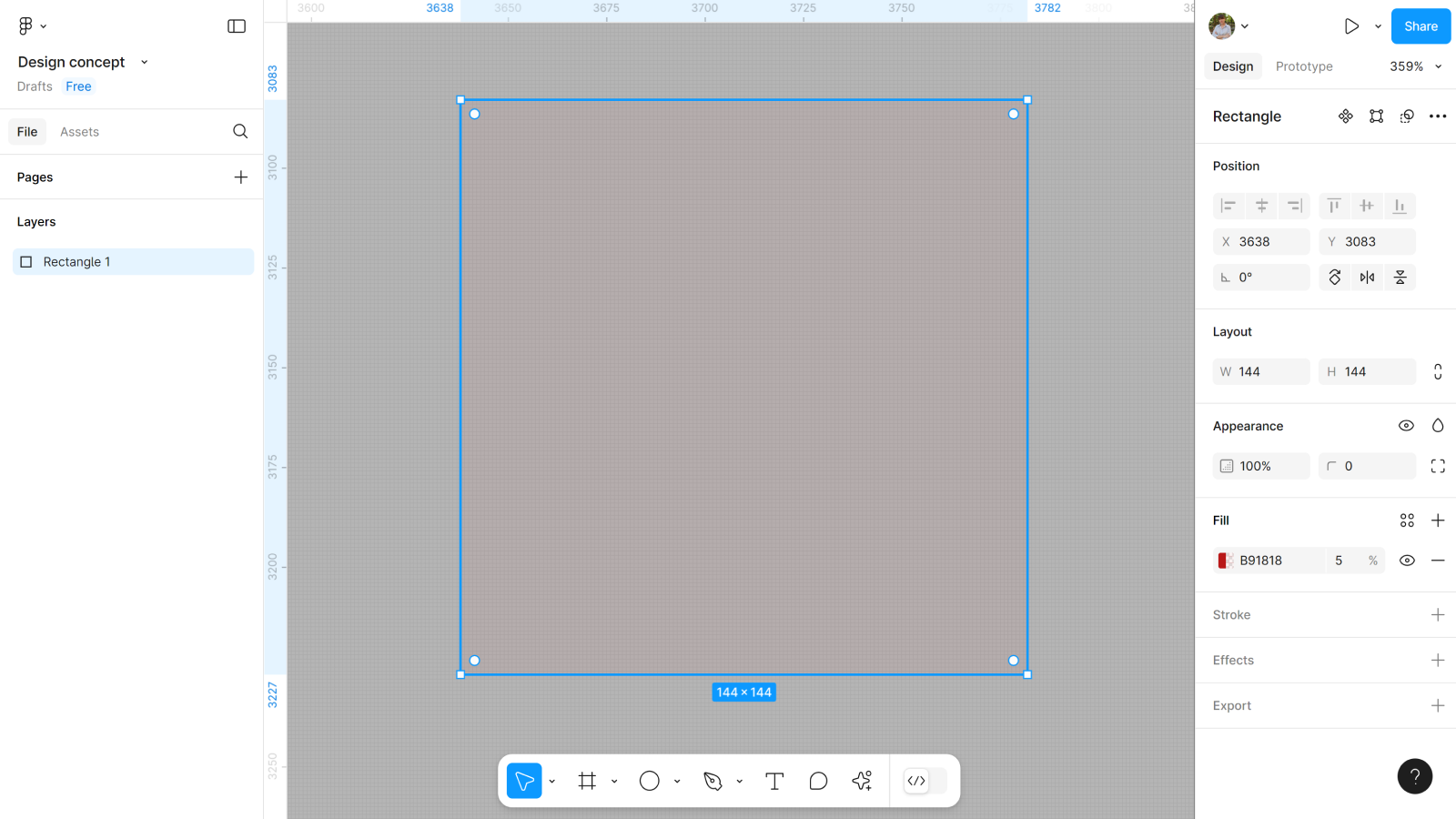Select the Text tool

pos(774,781)
